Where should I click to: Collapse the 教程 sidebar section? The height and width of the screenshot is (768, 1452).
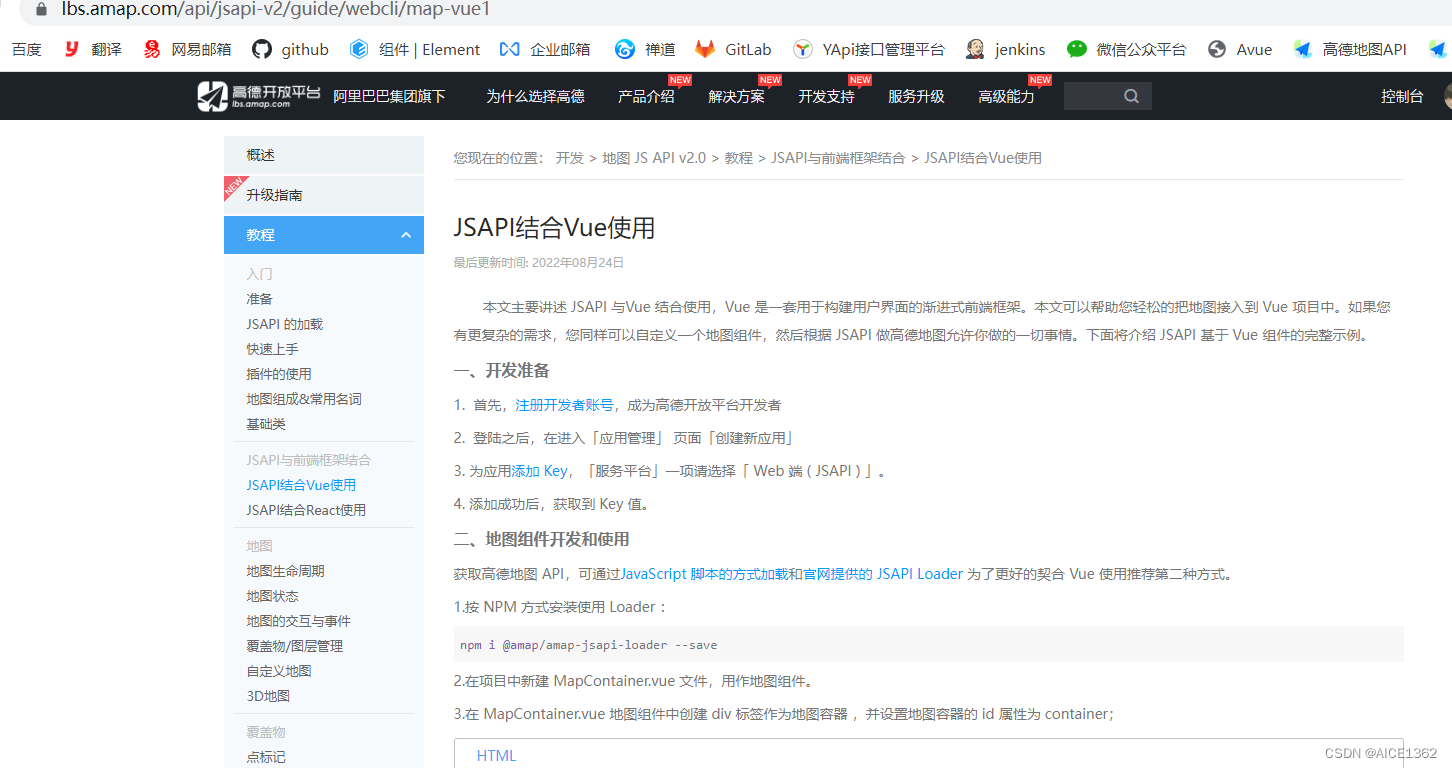click(406, 235)
